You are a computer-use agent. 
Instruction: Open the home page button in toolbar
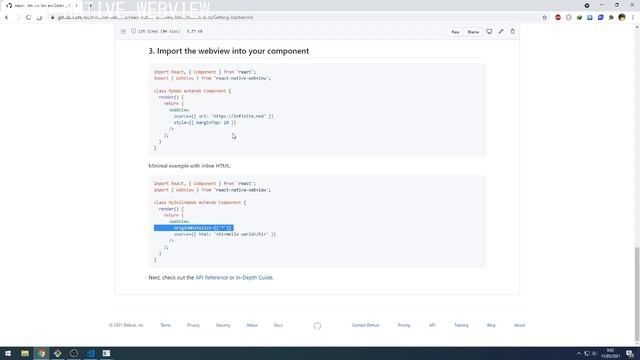pyautogui.click(x=39, y=18)
